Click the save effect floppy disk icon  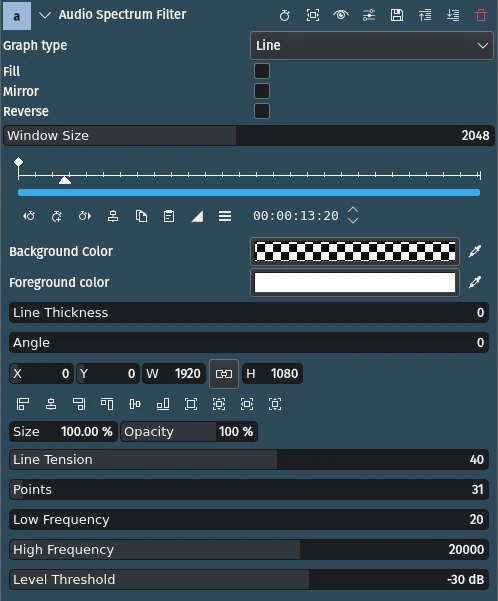point(397,15)
